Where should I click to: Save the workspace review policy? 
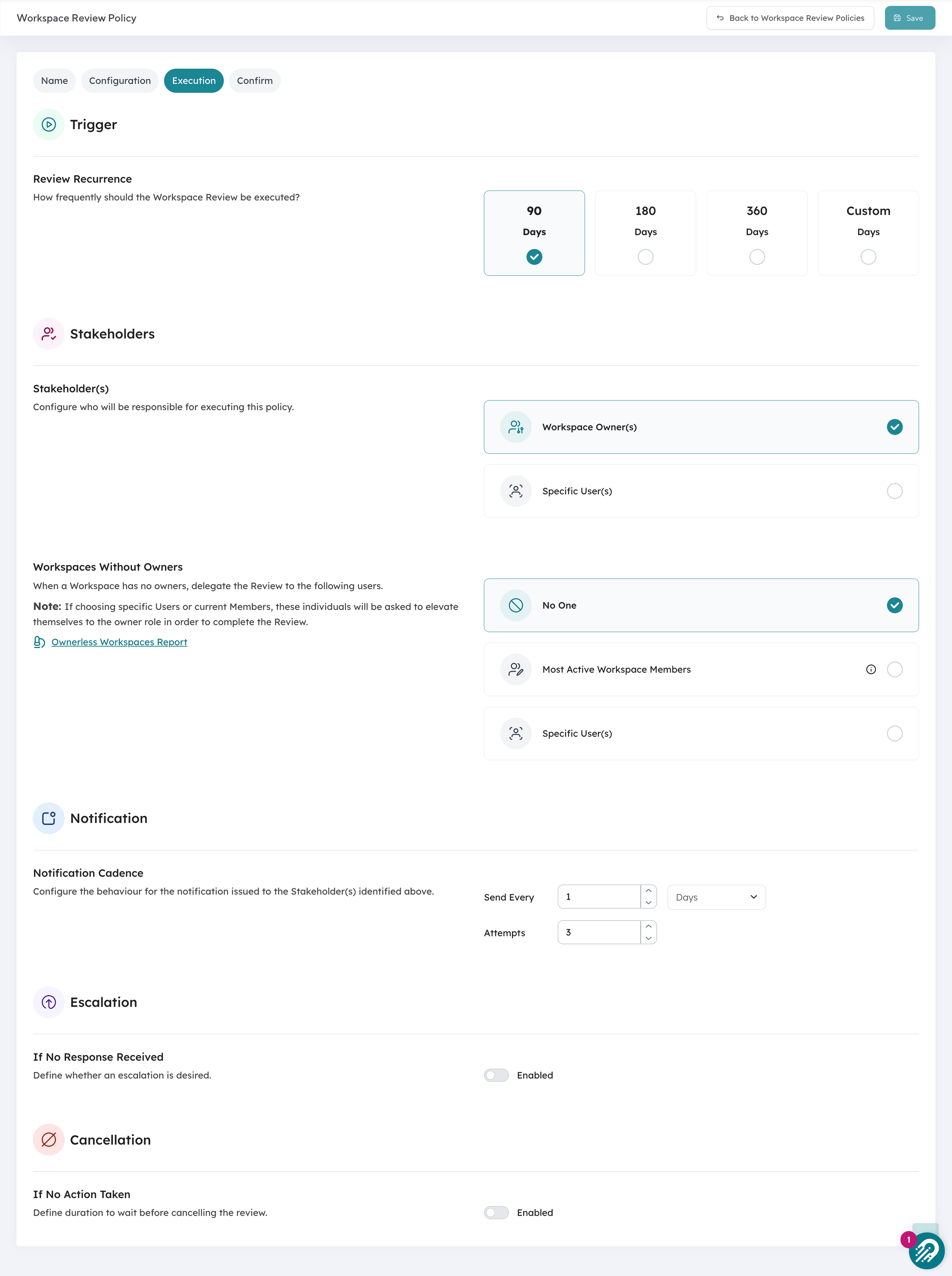pos(910,18)
